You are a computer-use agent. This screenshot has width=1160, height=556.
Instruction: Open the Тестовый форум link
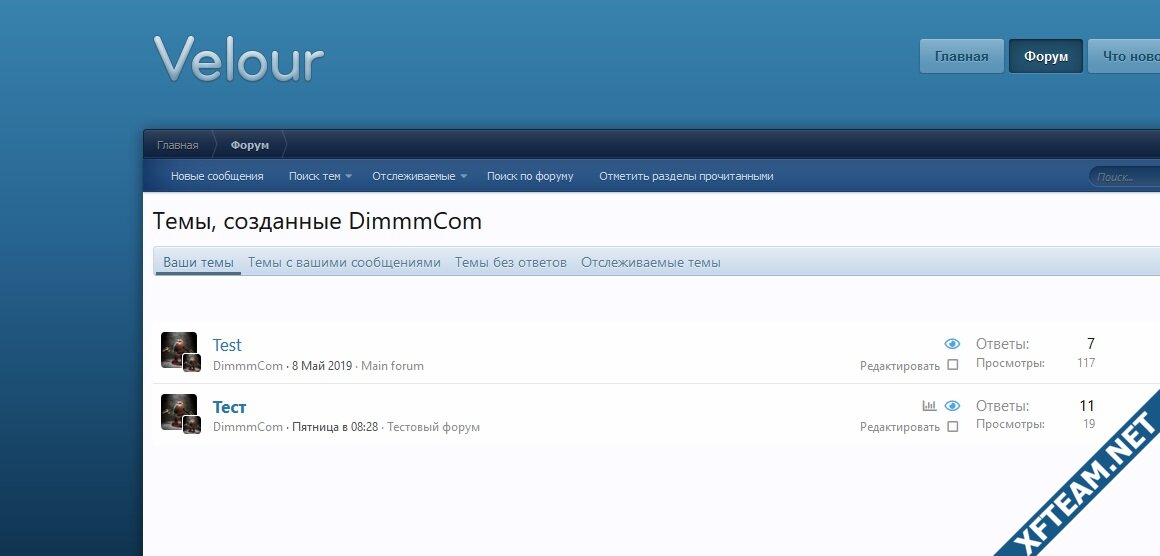434,427
